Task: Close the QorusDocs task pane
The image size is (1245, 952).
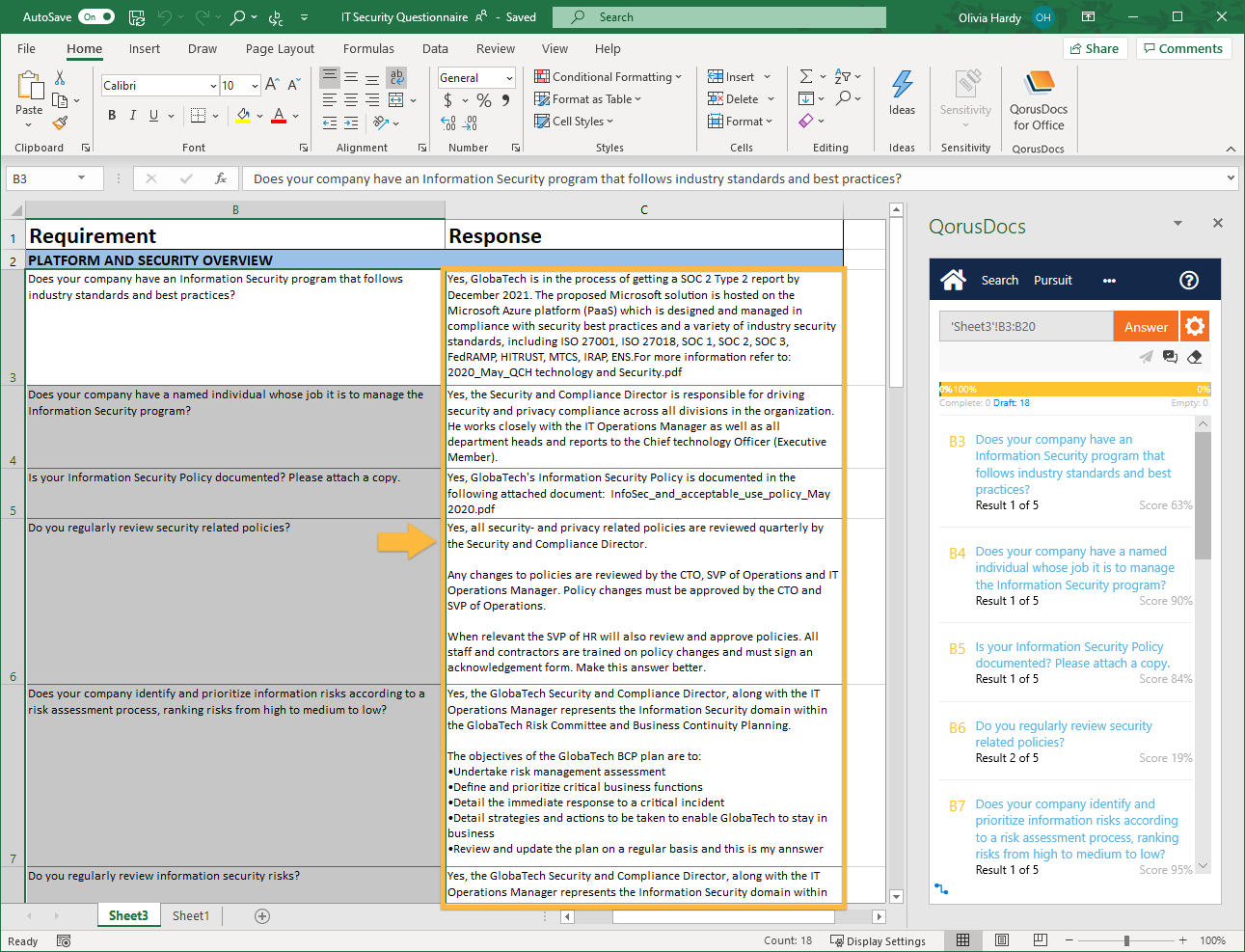Action: coord(1218,223)
